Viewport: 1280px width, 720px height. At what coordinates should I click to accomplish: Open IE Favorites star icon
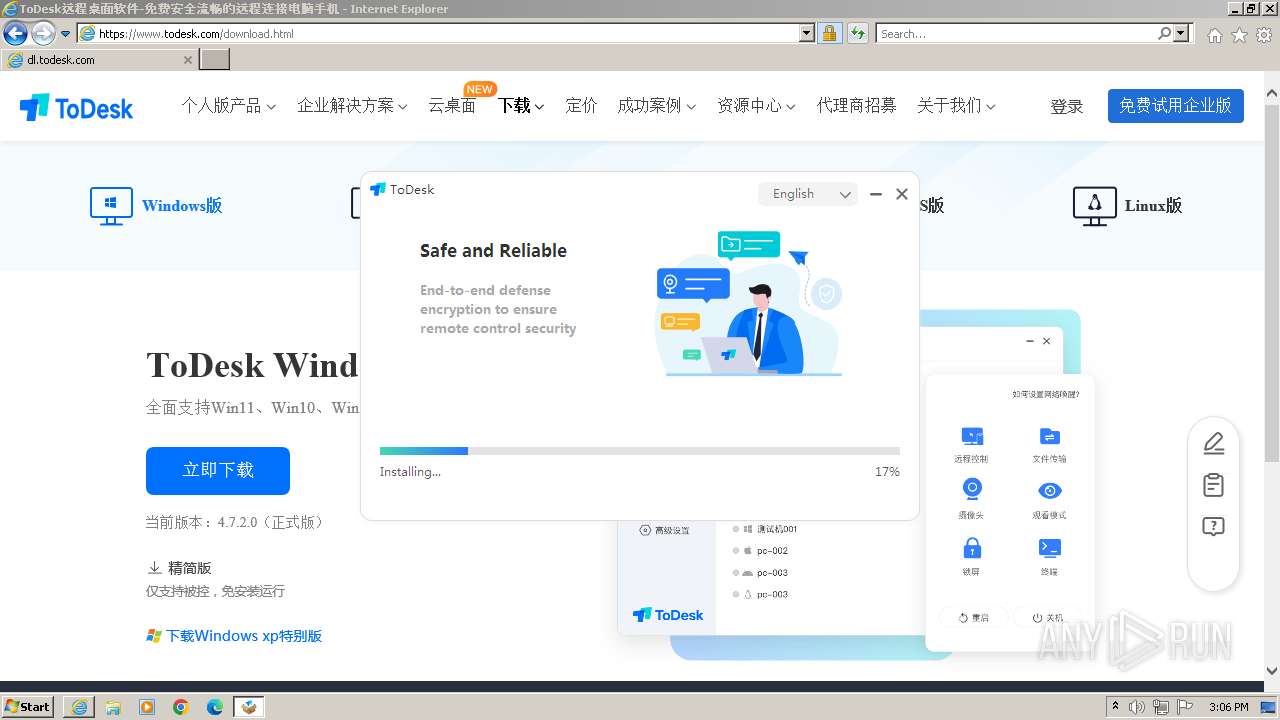tap(1239, 35)
